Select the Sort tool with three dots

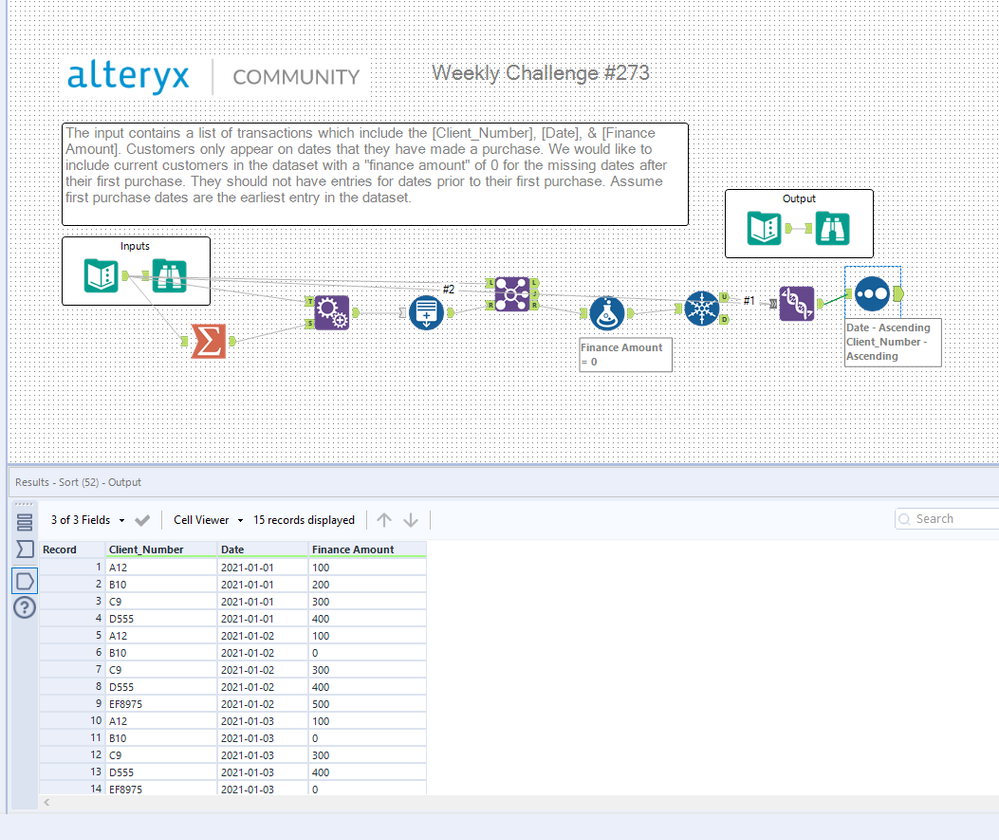(x=872, y=294)
